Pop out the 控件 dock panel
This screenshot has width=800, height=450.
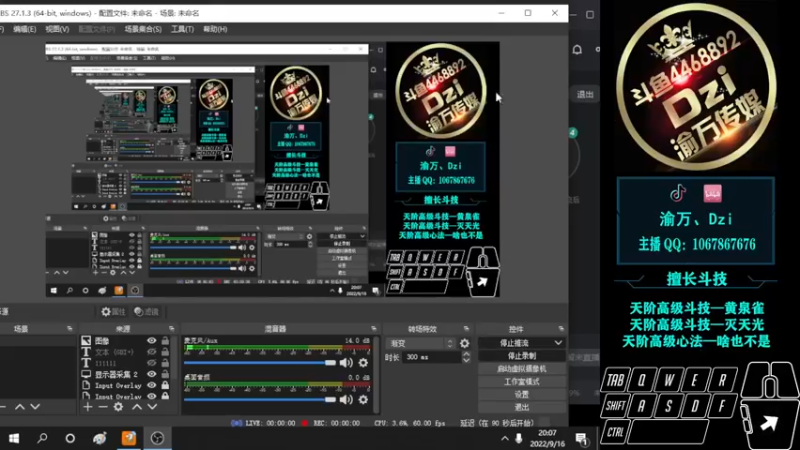click(561, 329)
